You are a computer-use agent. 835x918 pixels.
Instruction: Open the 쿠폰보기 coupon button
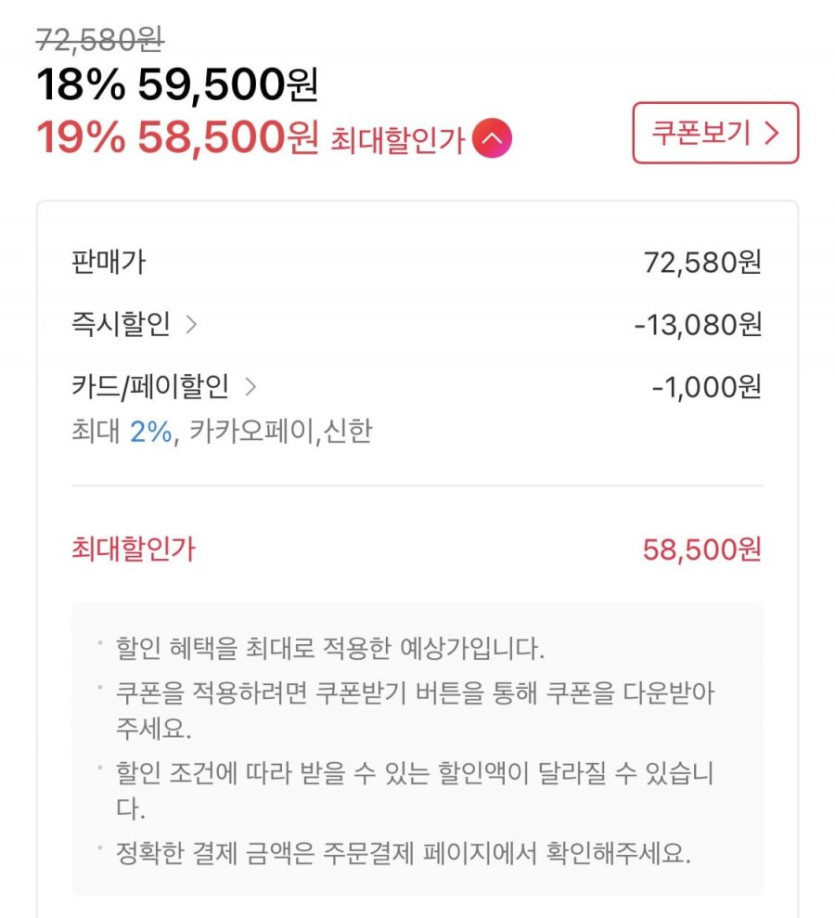[715, 133]
